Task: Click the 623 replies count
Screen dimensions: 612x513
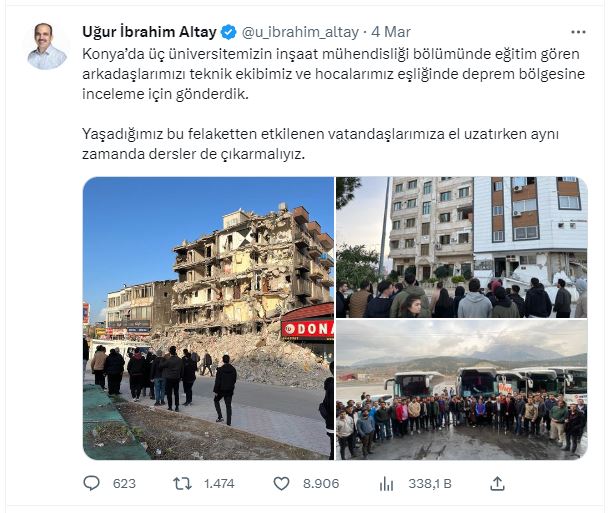Action: (x=124, y=484)
